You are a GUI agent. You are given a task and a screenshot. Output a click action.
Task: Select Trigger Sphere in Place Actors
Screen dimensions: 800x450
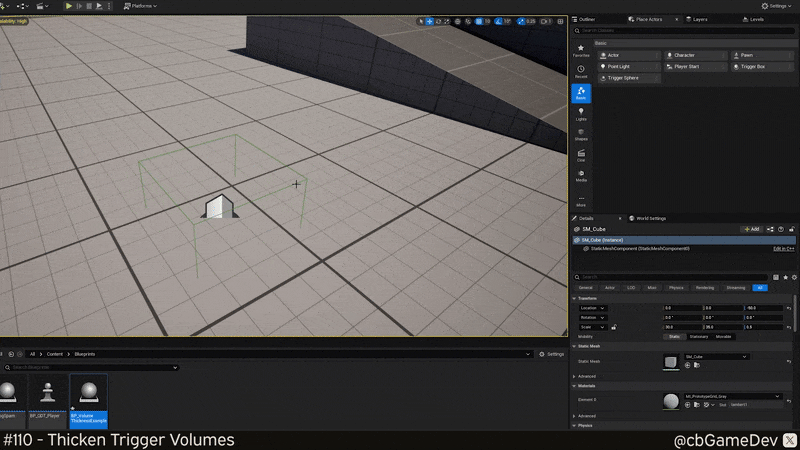630,78
